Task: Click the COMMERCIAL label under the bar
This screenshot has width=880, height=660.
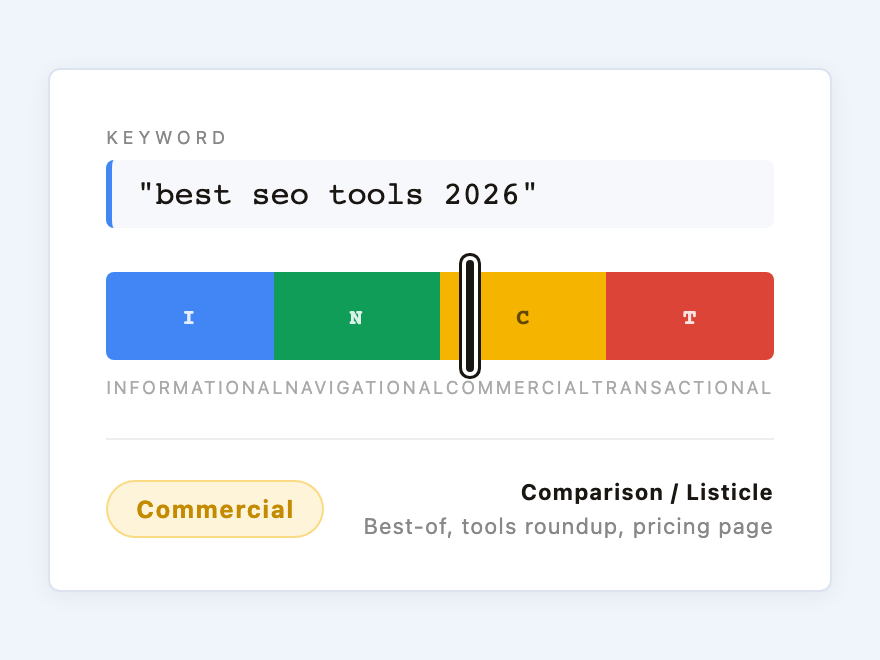Action: pos(517,388)
